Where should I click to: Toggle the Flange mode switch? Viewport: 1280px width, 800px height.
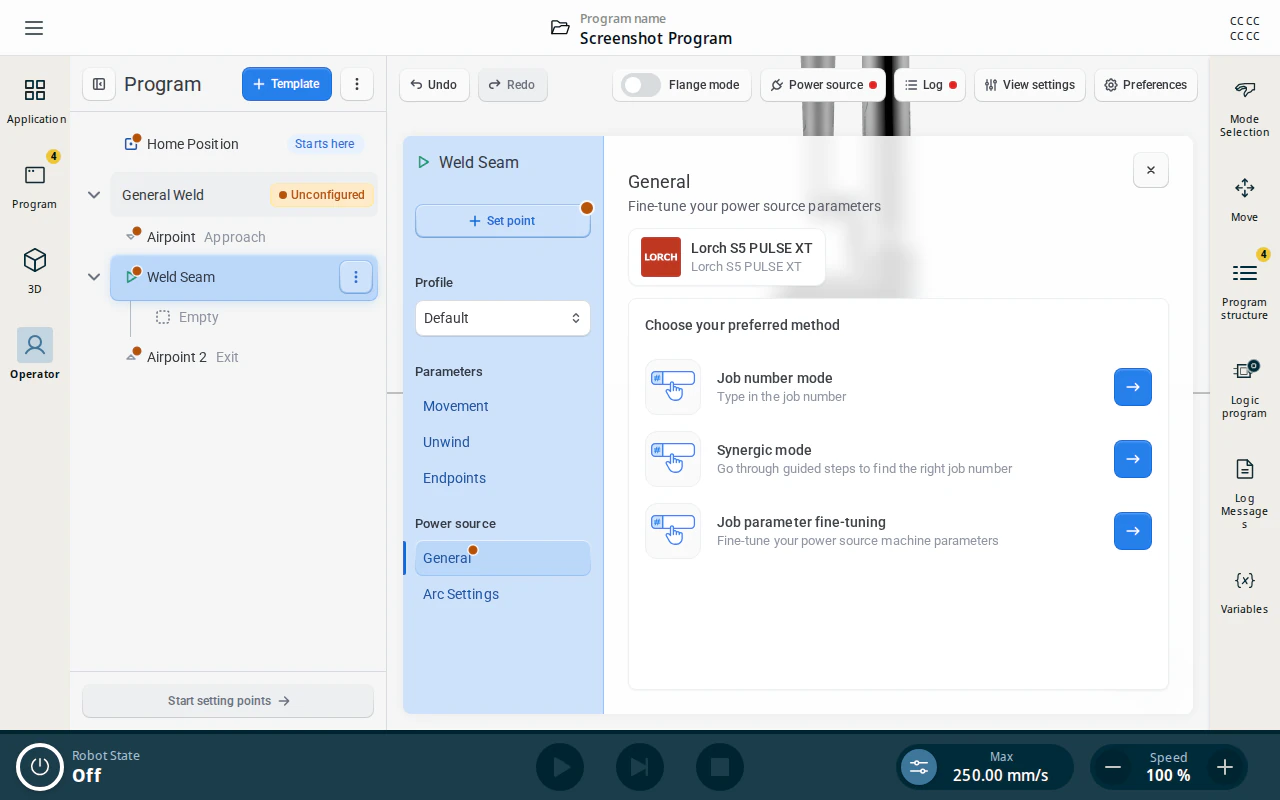[641, 85]
